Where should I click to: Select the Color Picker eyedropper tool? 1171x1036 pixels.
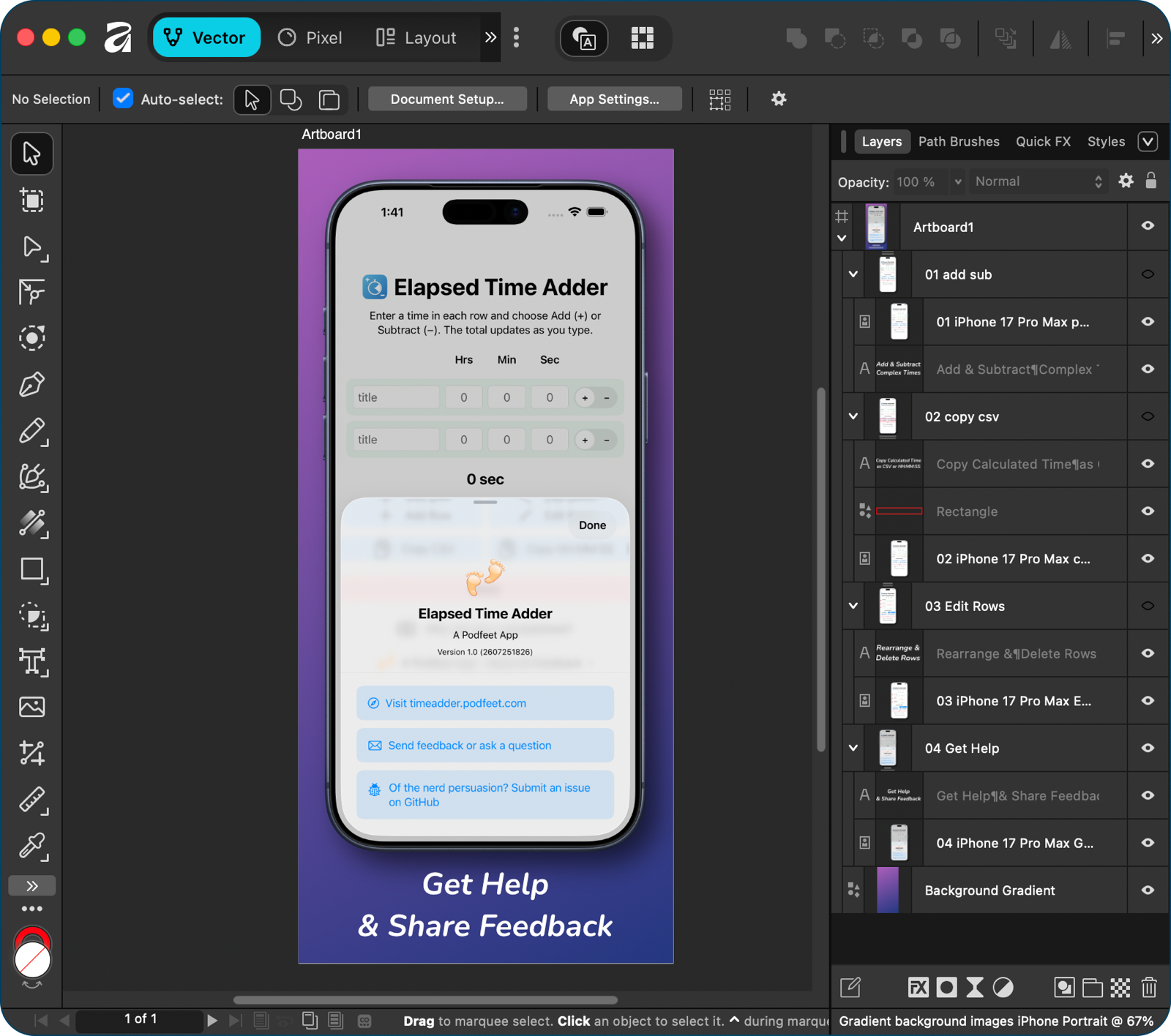coord(31,846)
